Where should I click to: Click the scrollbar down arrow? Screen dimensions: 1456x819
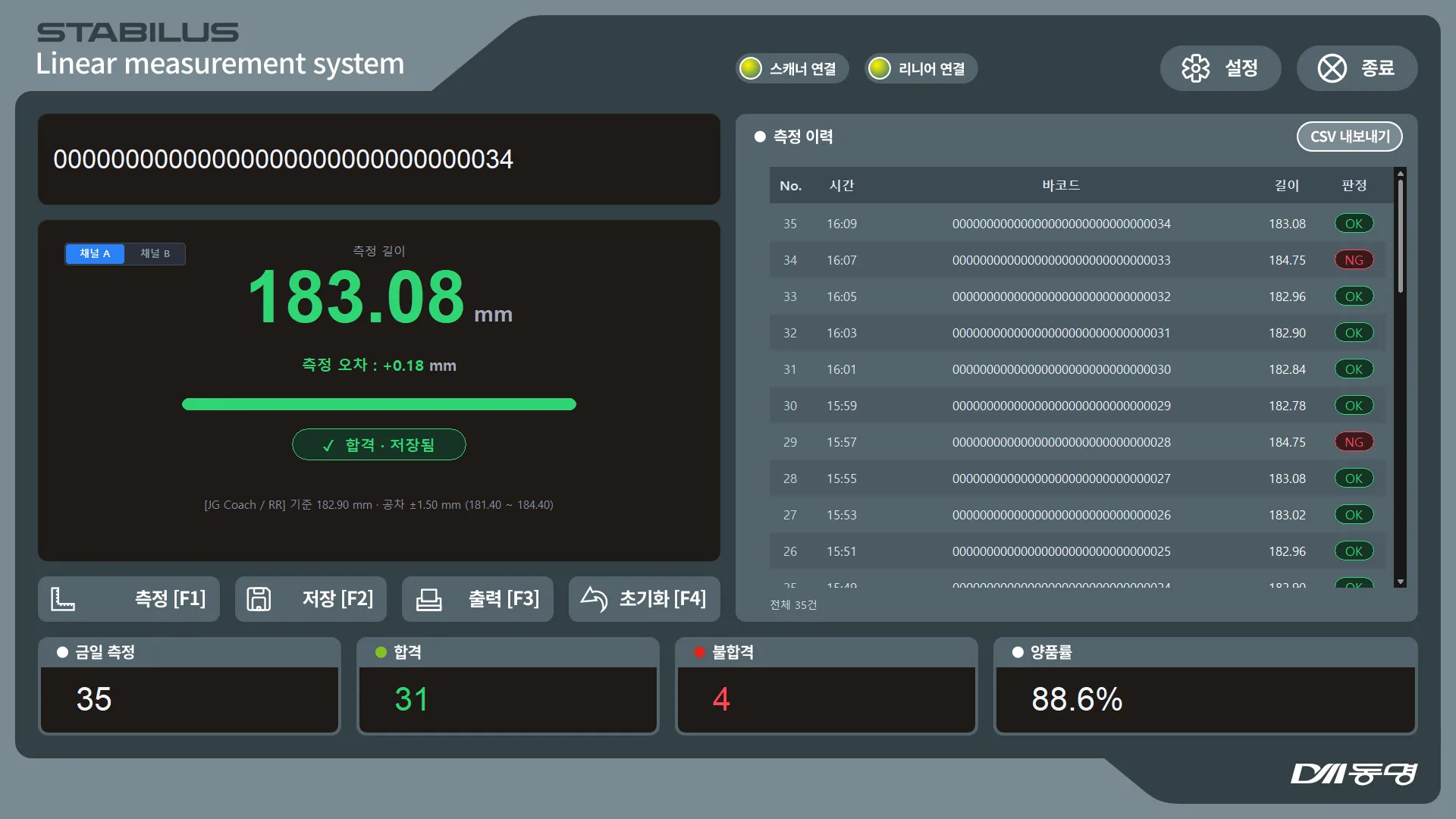pos(1401,582)
